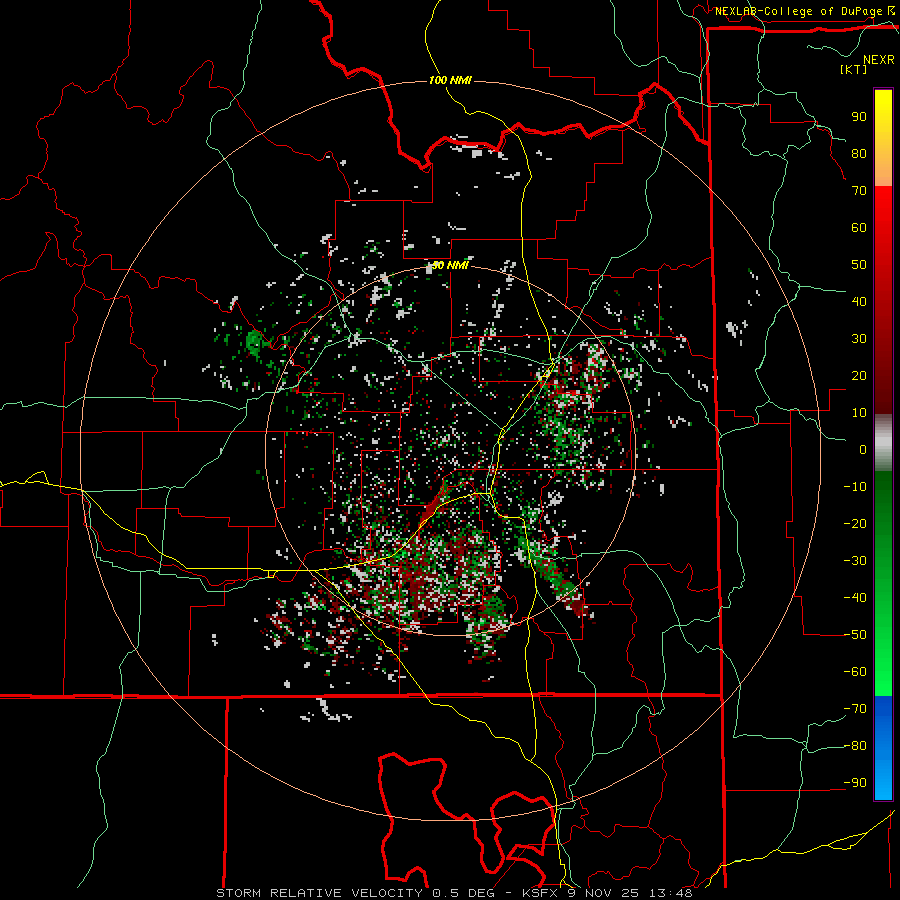900x900 pixels.
Task: Click the 80 value on velocity scale
Action: tap(859, 154)
